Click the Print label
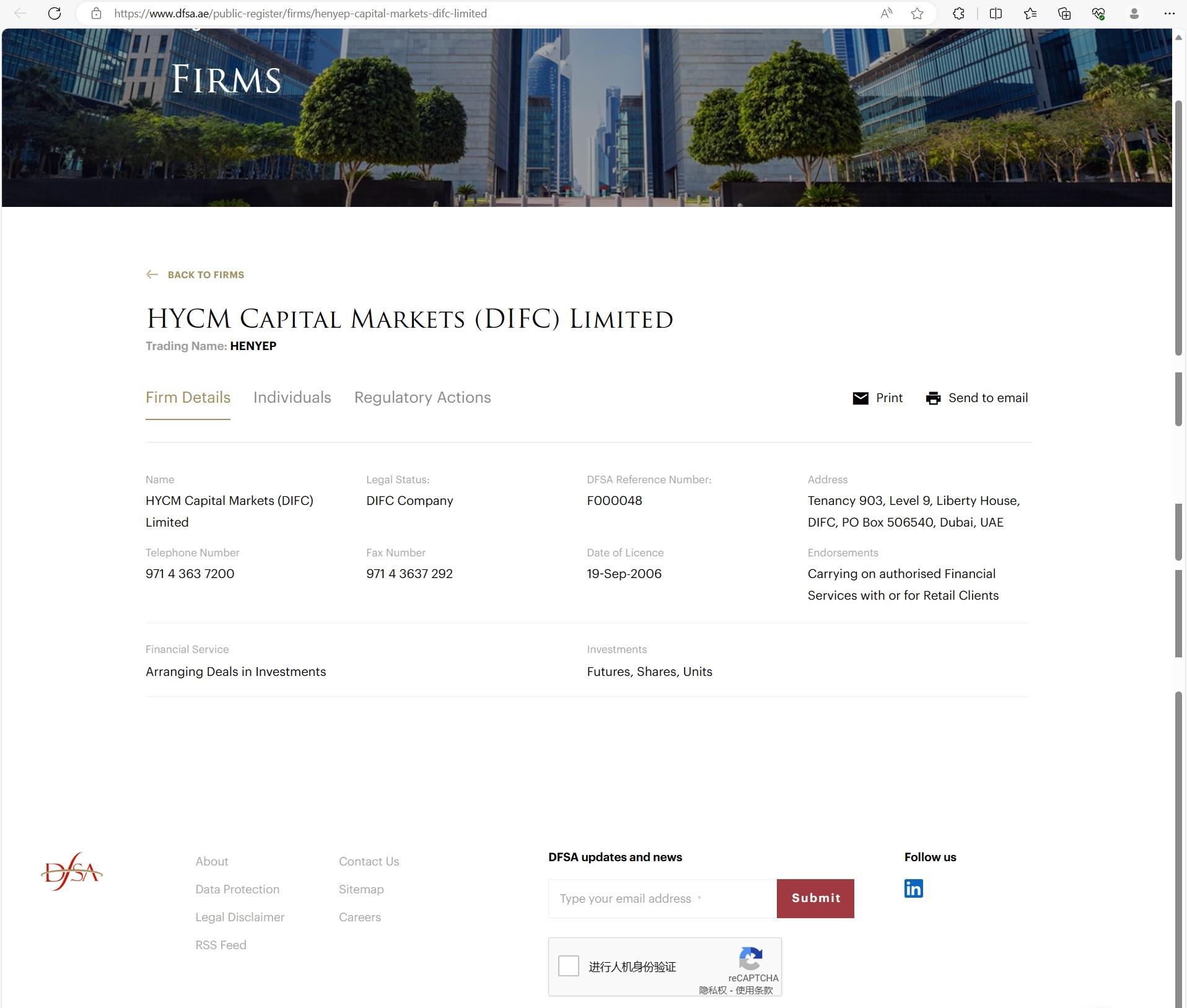Image resolution: width=1187 pixels, height=1008 pixels. 889,398
